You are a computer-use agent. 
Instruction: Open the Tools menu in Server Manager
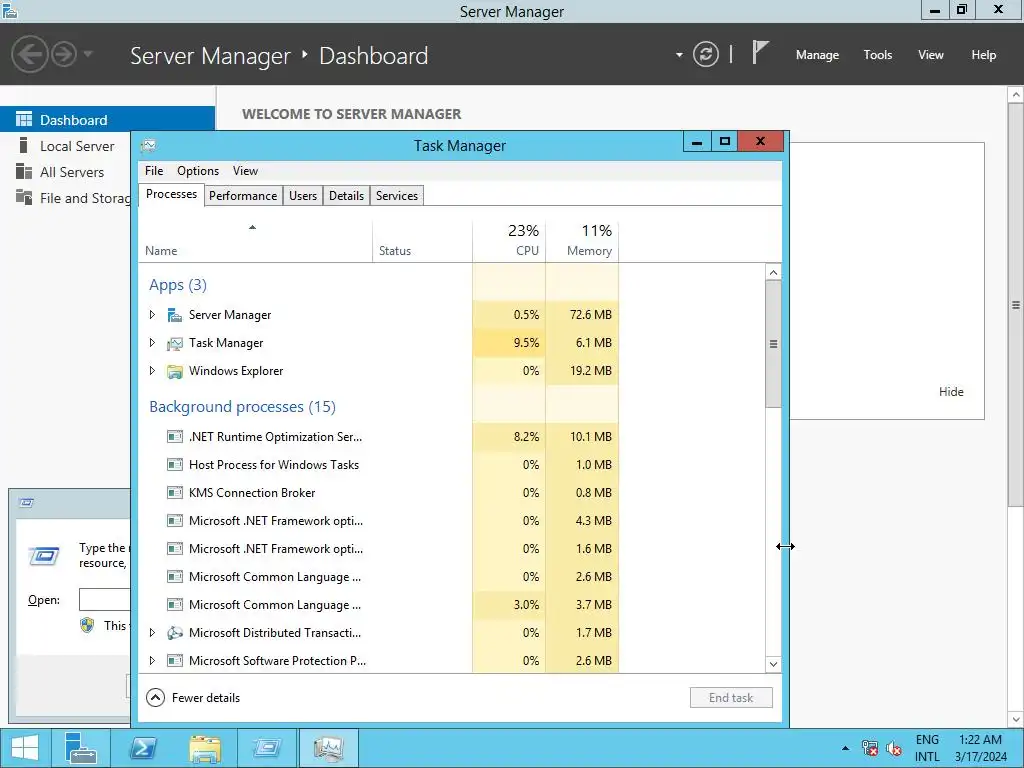click(878, 55)
